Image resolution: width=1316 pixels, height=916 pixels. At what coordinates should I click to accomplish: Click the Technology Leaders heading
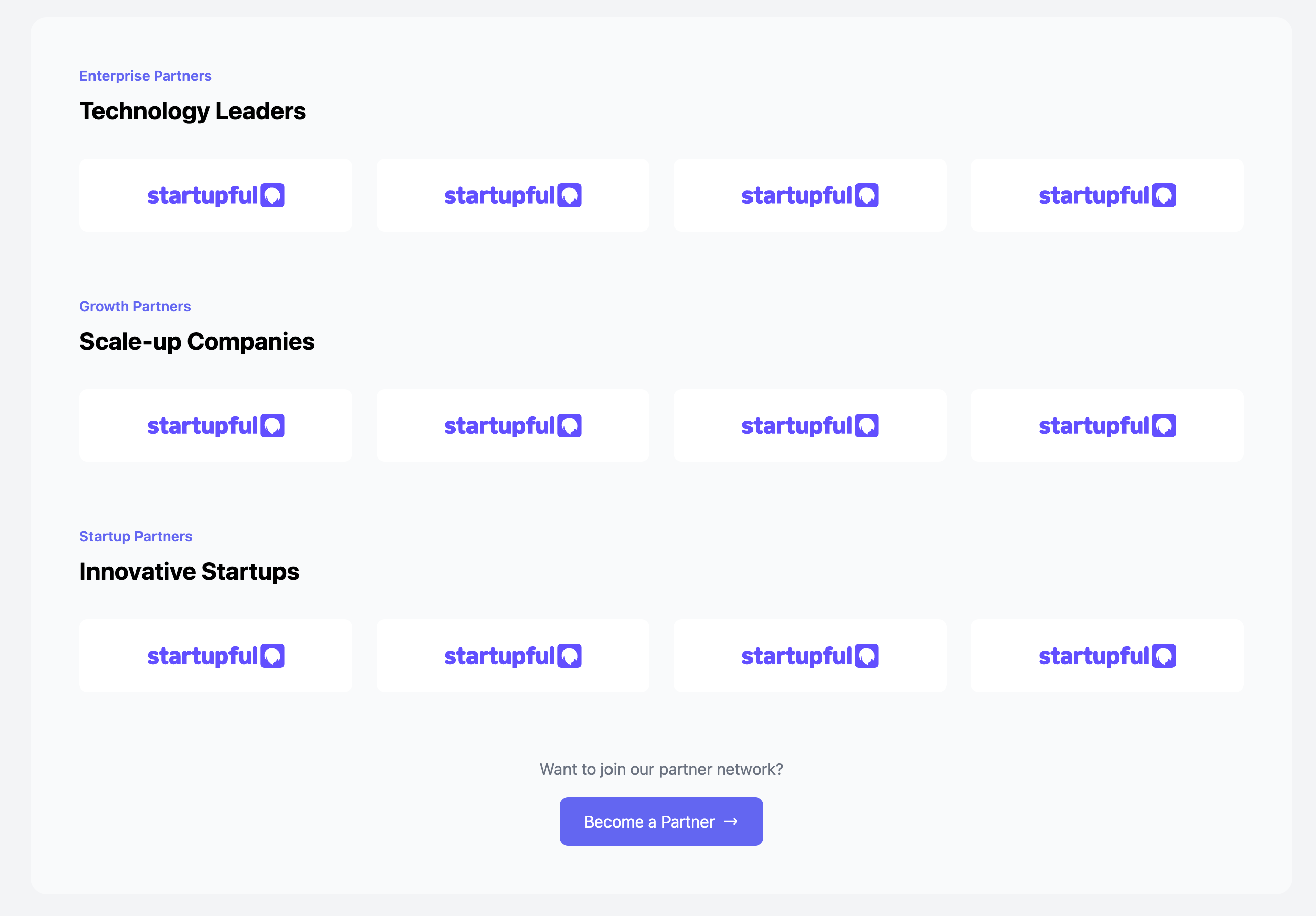[x=193, y=111]
